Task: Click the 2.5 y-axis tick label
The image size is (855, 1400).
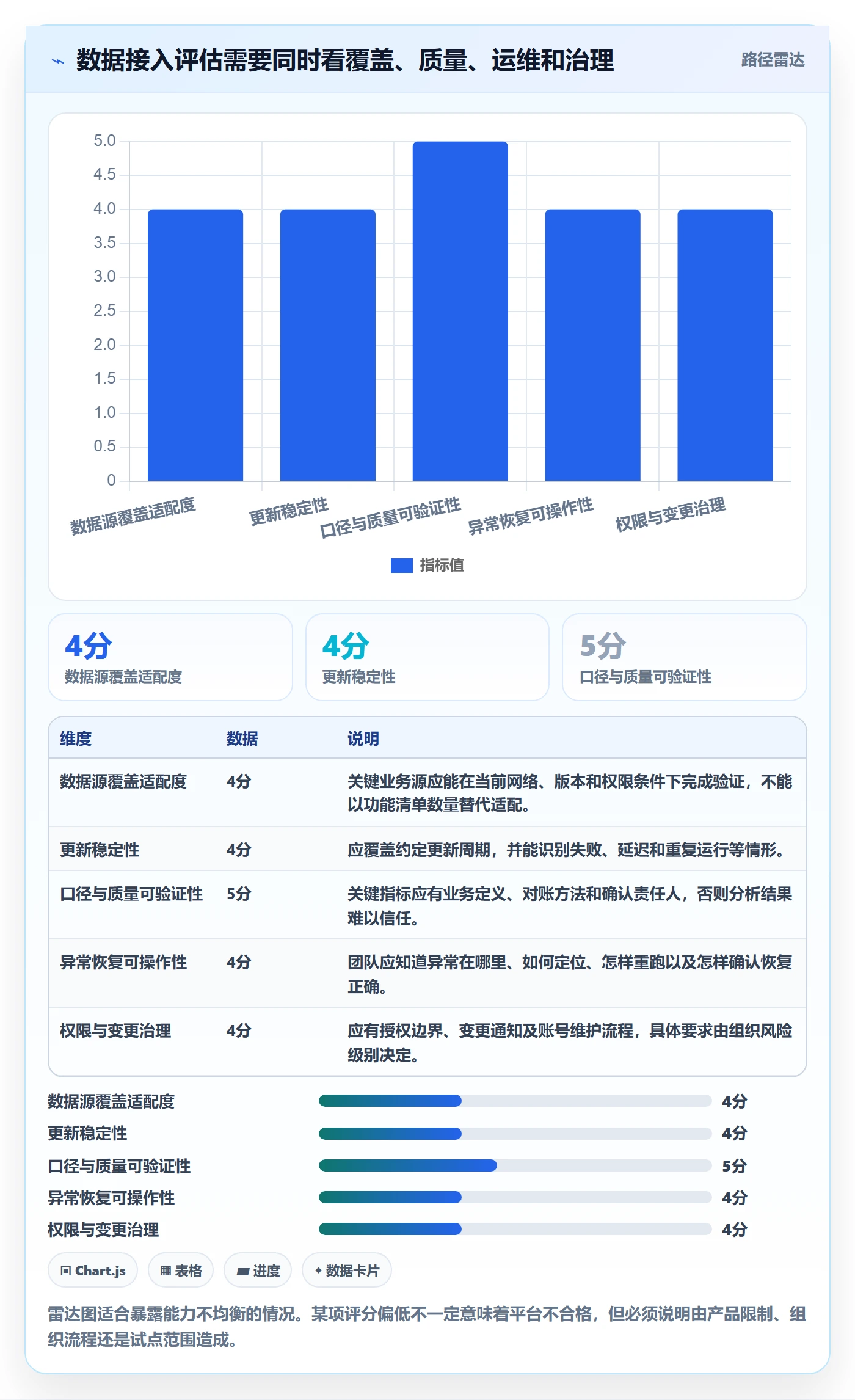Action: [104, 311]
